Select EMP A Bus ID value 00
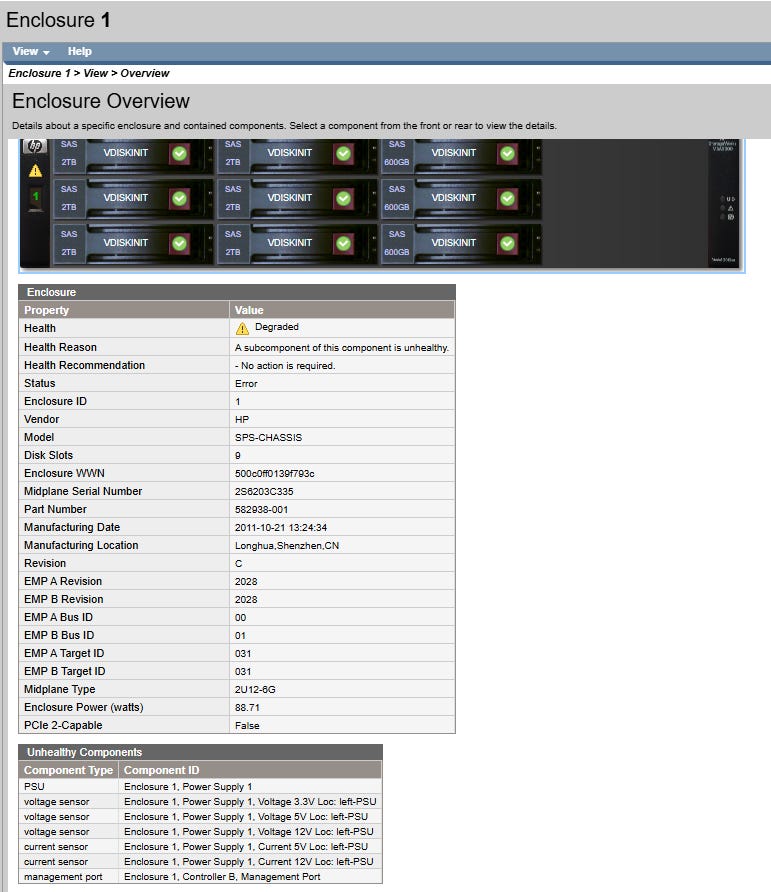This screenshot has width=771, height=892. pos(240,618)
